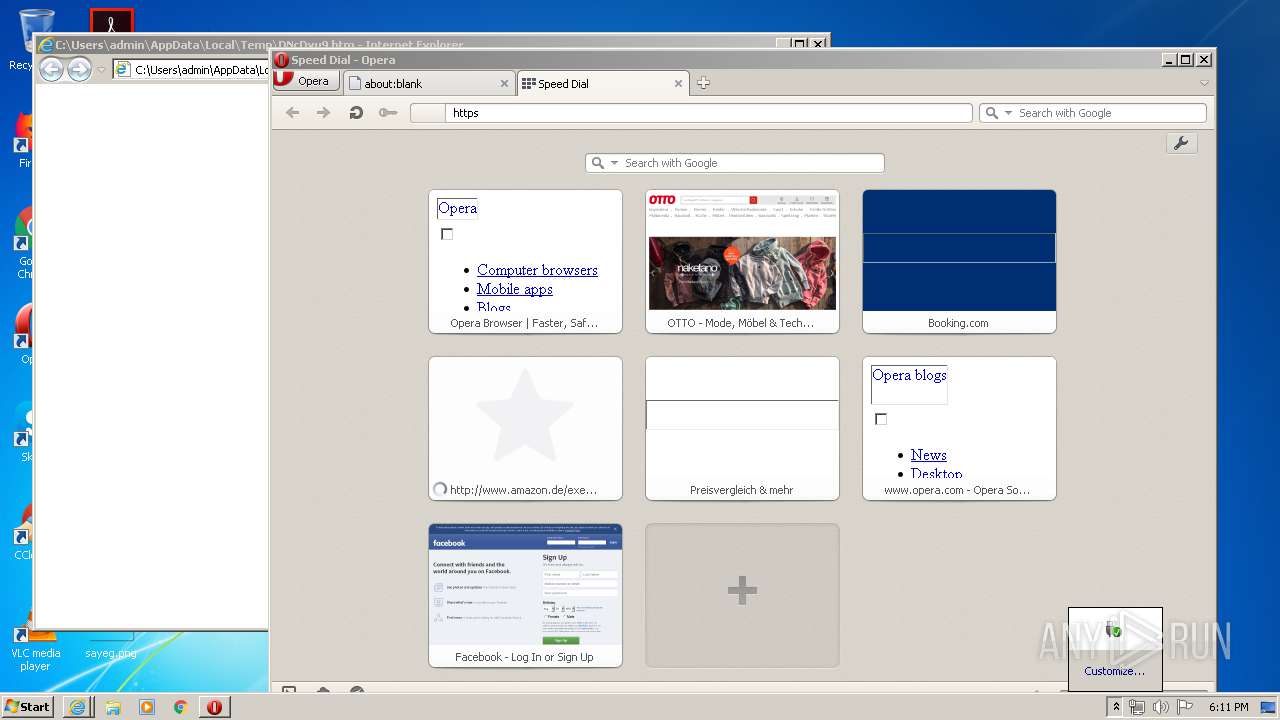Go back in Opera
The image size is (1280, 720).
[292, 113]
